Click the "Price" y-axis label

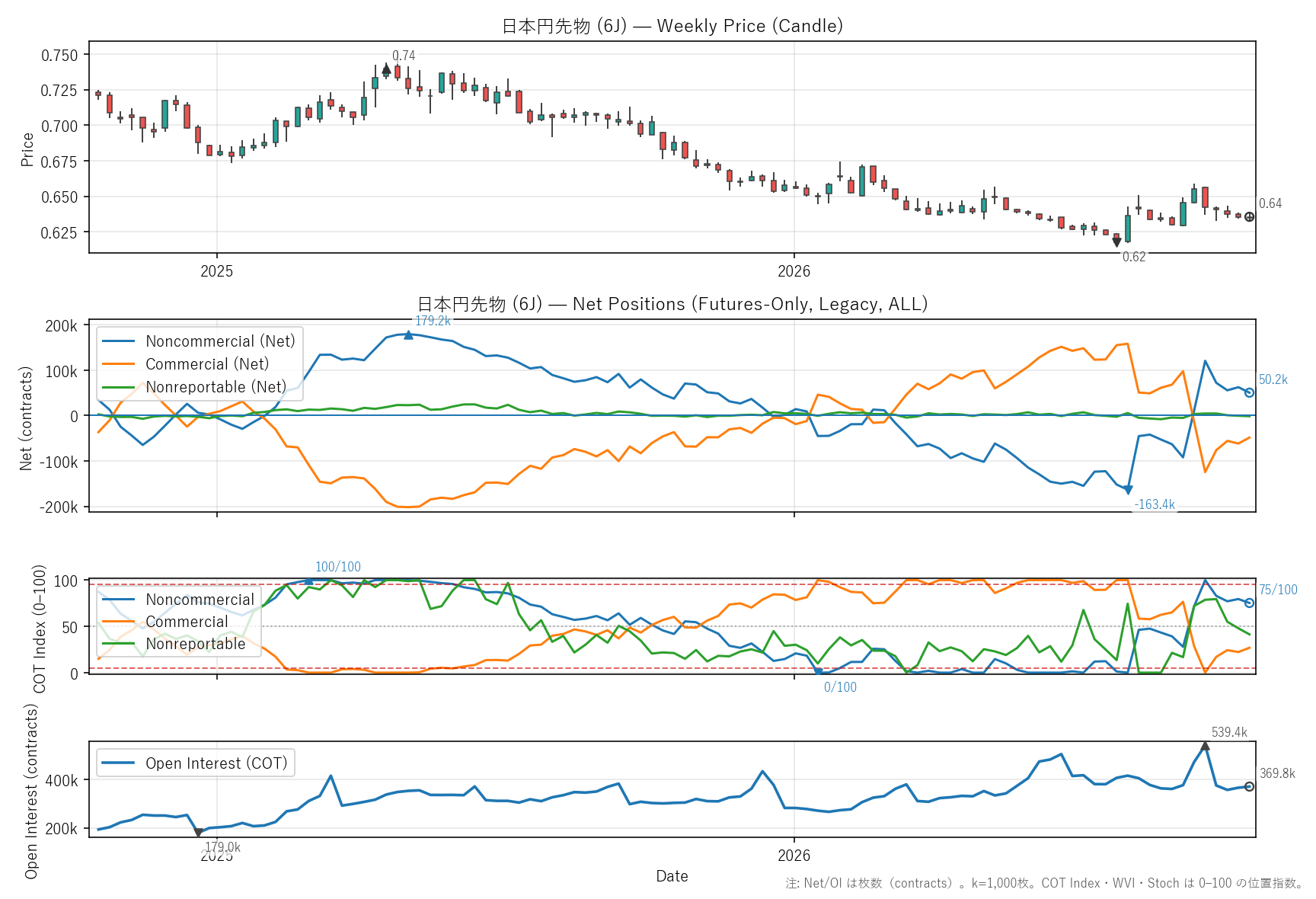click(27, 149)
